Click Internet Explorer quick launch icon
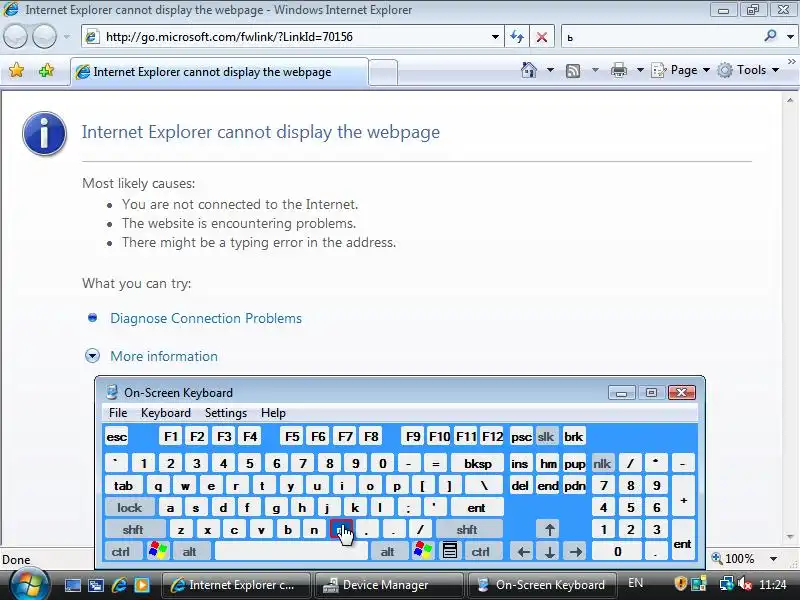Viewport: 800px width, 600px height. click(119, 585)
